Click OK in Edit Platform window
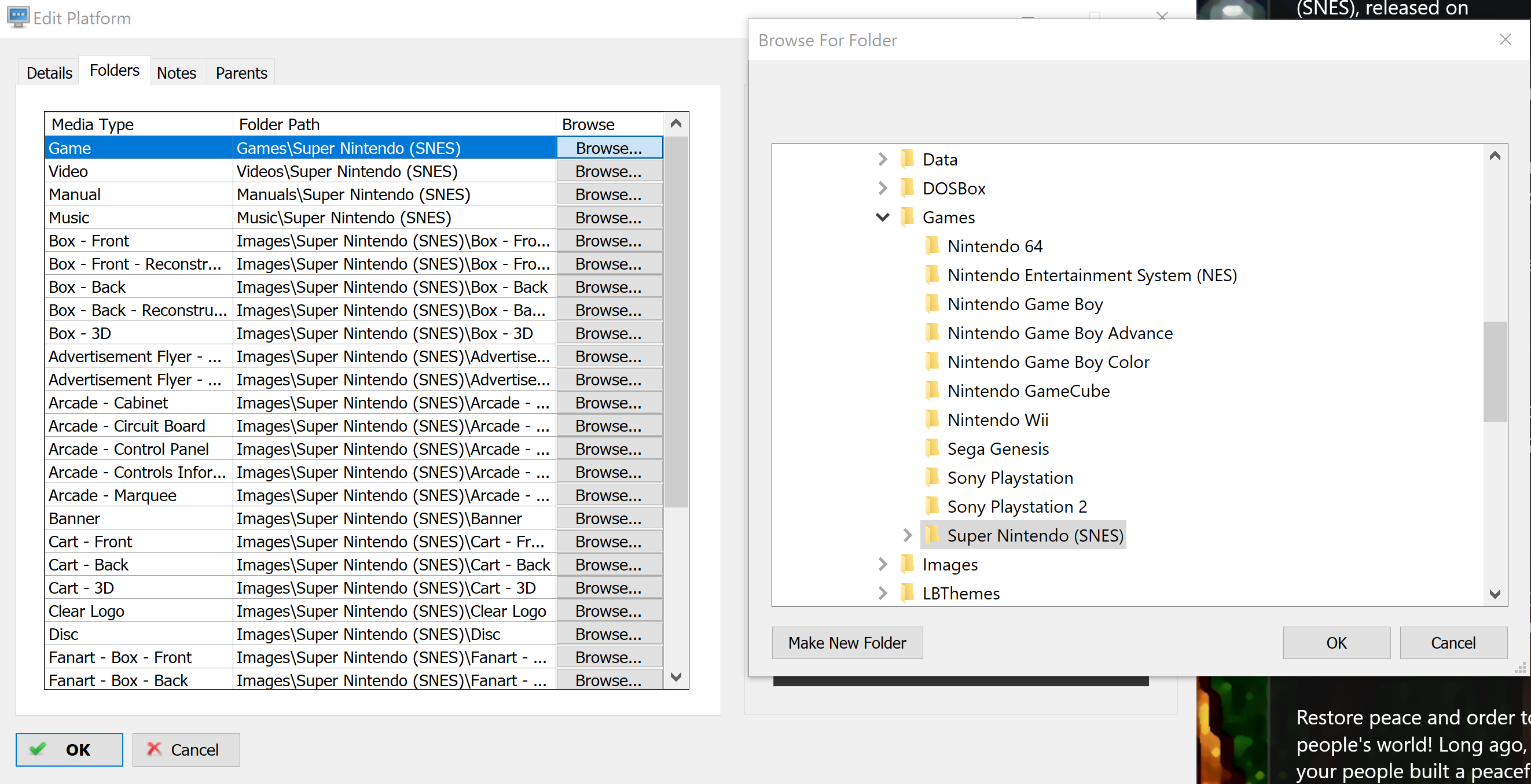 [69, 749]
